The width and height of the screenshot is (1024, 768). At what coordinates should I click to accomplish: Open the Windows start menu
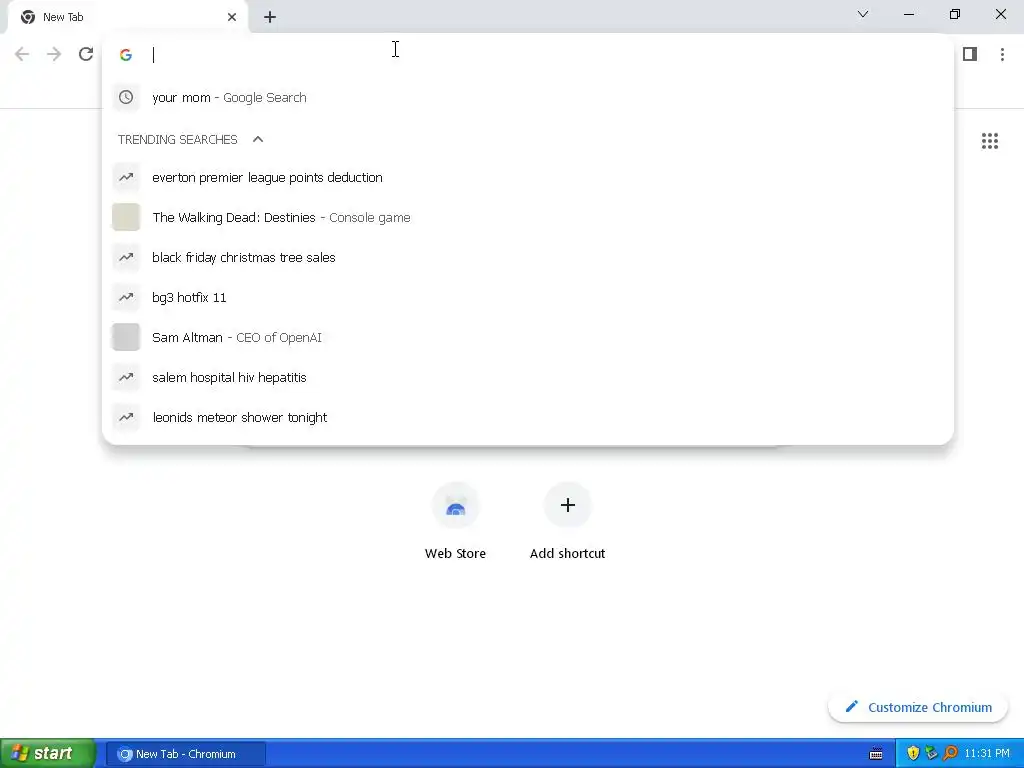click(47, 754)
